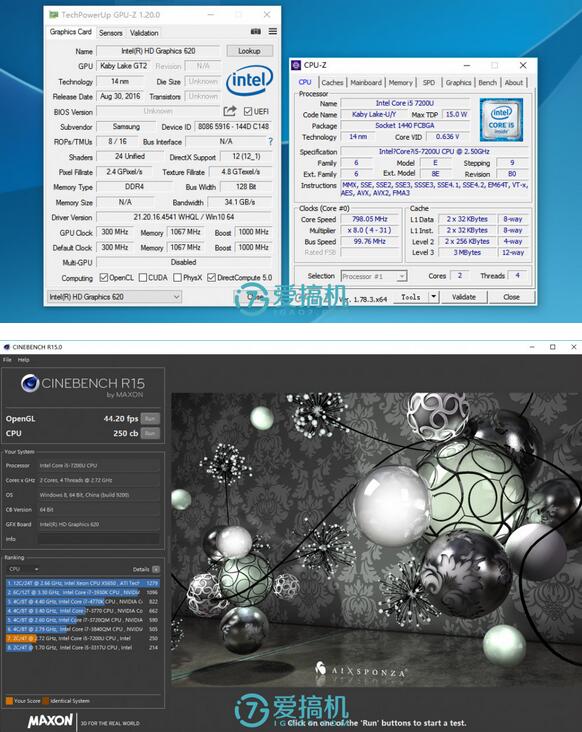Select ranking row Core i7-3930K
582x732 pixels.
(83, 592)
